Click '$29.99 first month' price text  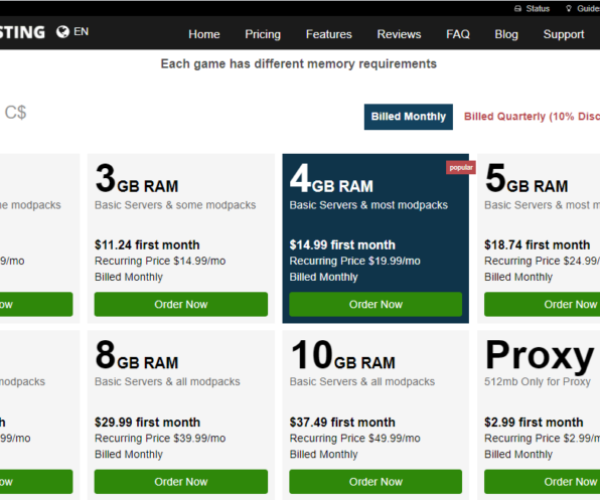(147, 422)
